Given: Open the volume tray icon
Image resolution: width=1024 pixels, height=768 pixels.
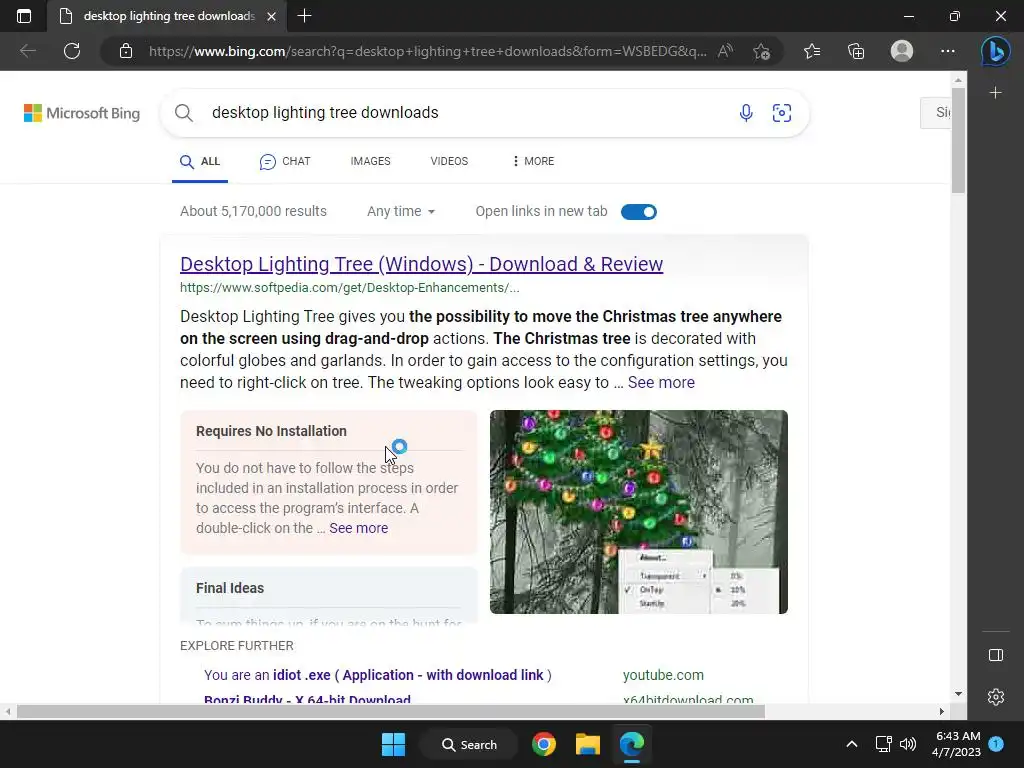Looking at the screenshot, I should click(x=908, y=744).
